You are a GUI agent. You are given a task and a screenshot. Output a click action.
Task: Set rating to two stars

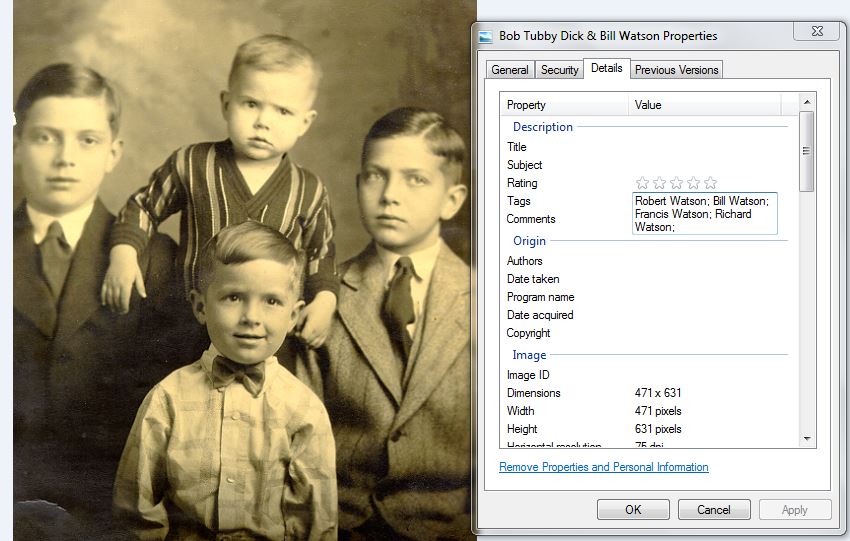pos(660,183)
